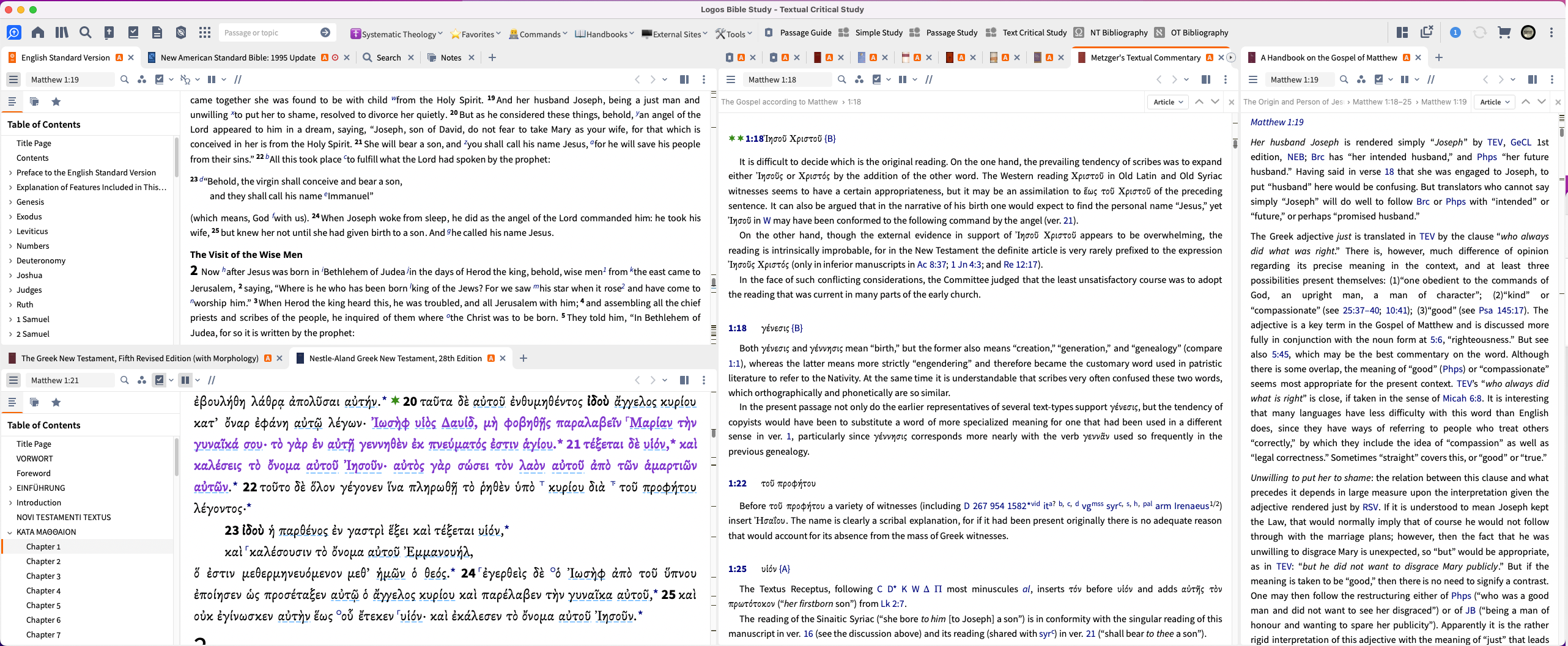This screenshot has height=646, width=1568.
Task: Expand Genesis in the Table of Contents
Action: [x=10, y=202]
